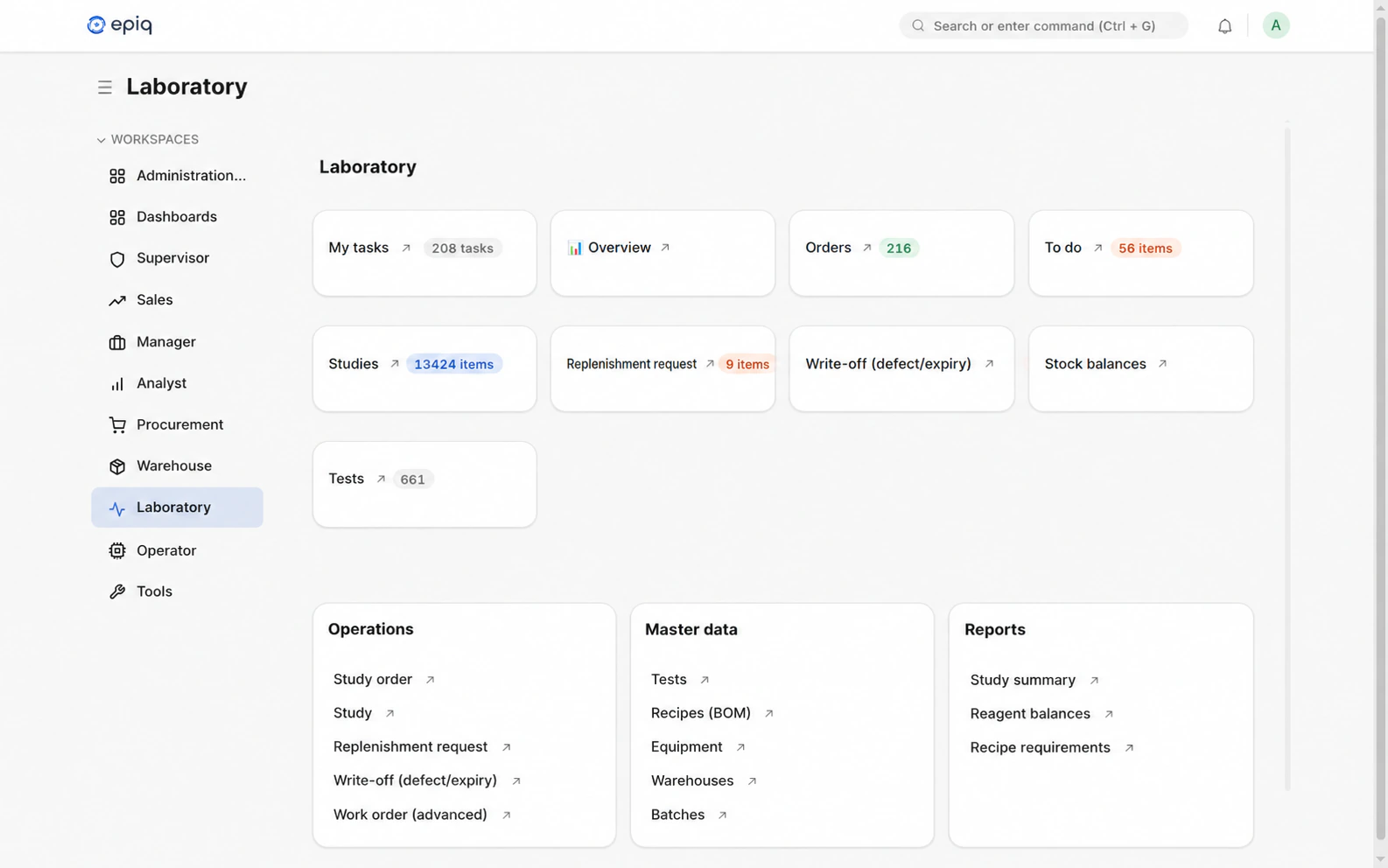Viewport: 1388px width, 868px height.
Task: Click the arrow icon next to Stock balances
Action: [1162, 364]
